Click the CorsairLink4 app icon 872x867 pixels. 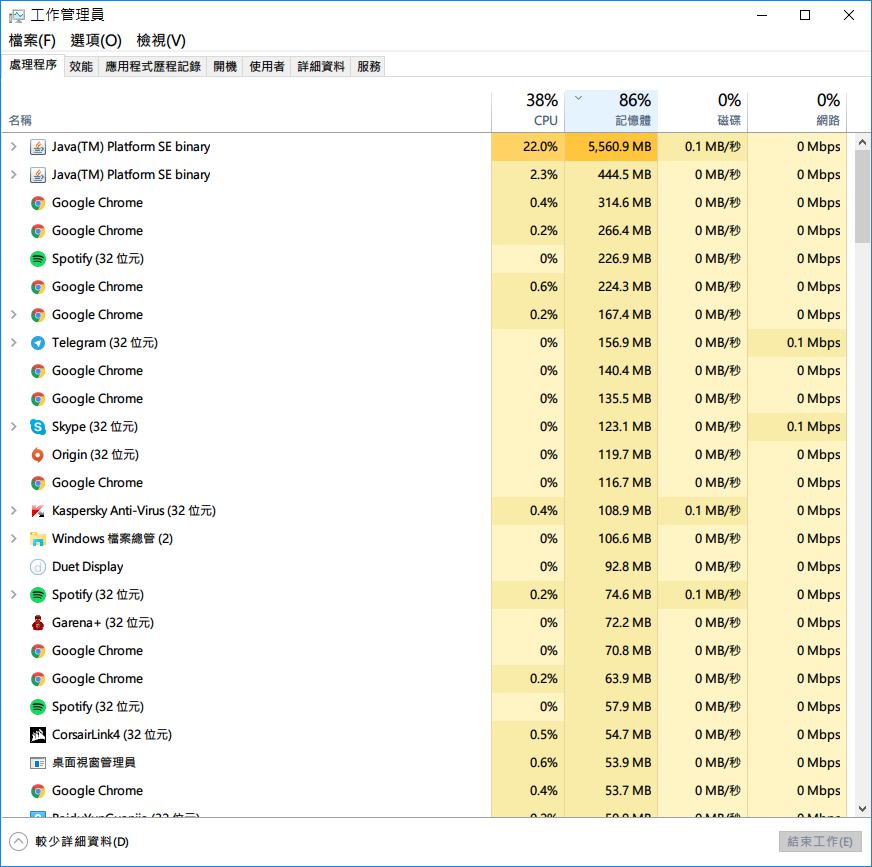click(x=38, y=735)
